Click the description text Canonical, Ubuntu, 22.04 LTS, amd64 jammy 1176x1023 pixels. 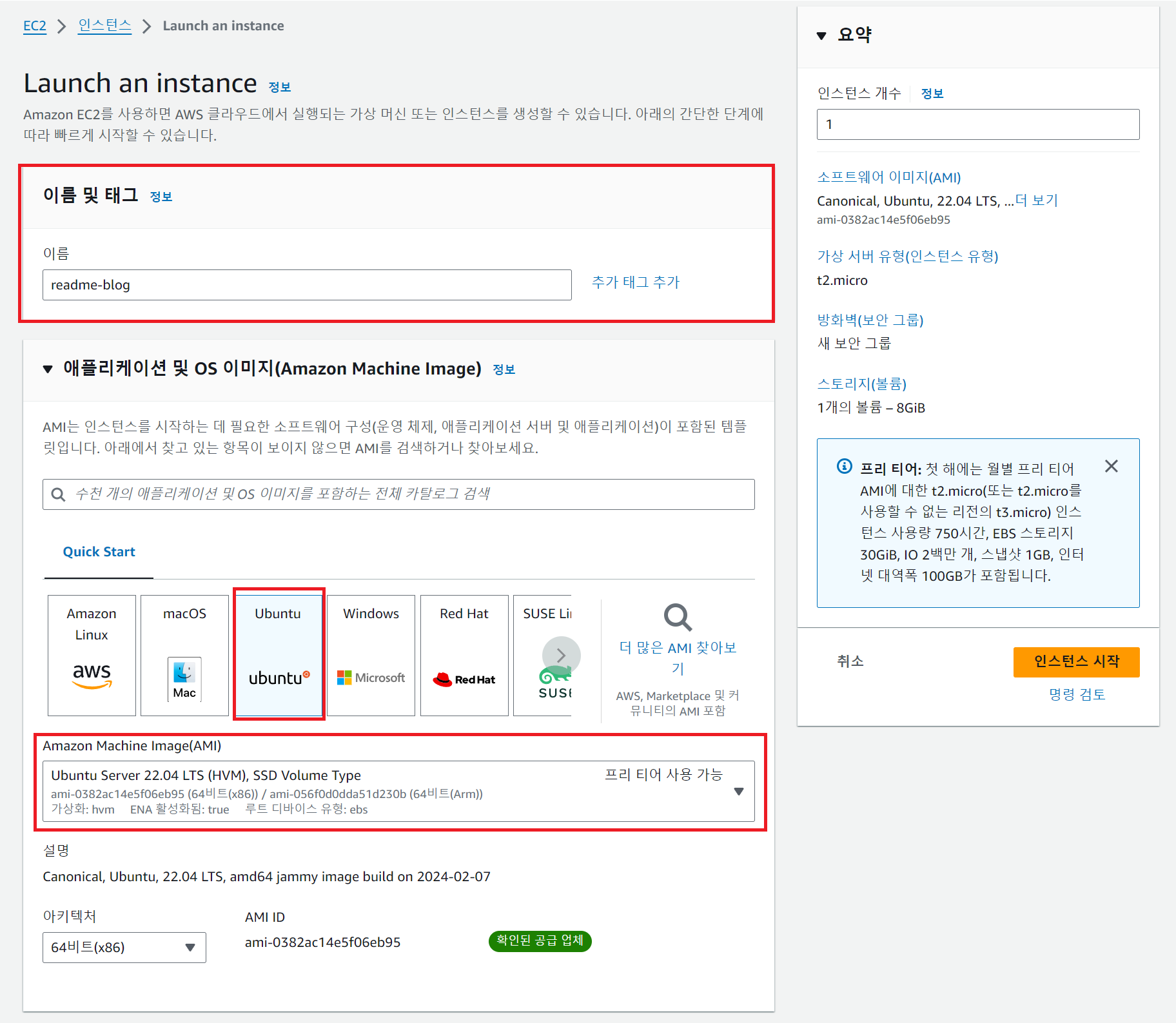266,877
